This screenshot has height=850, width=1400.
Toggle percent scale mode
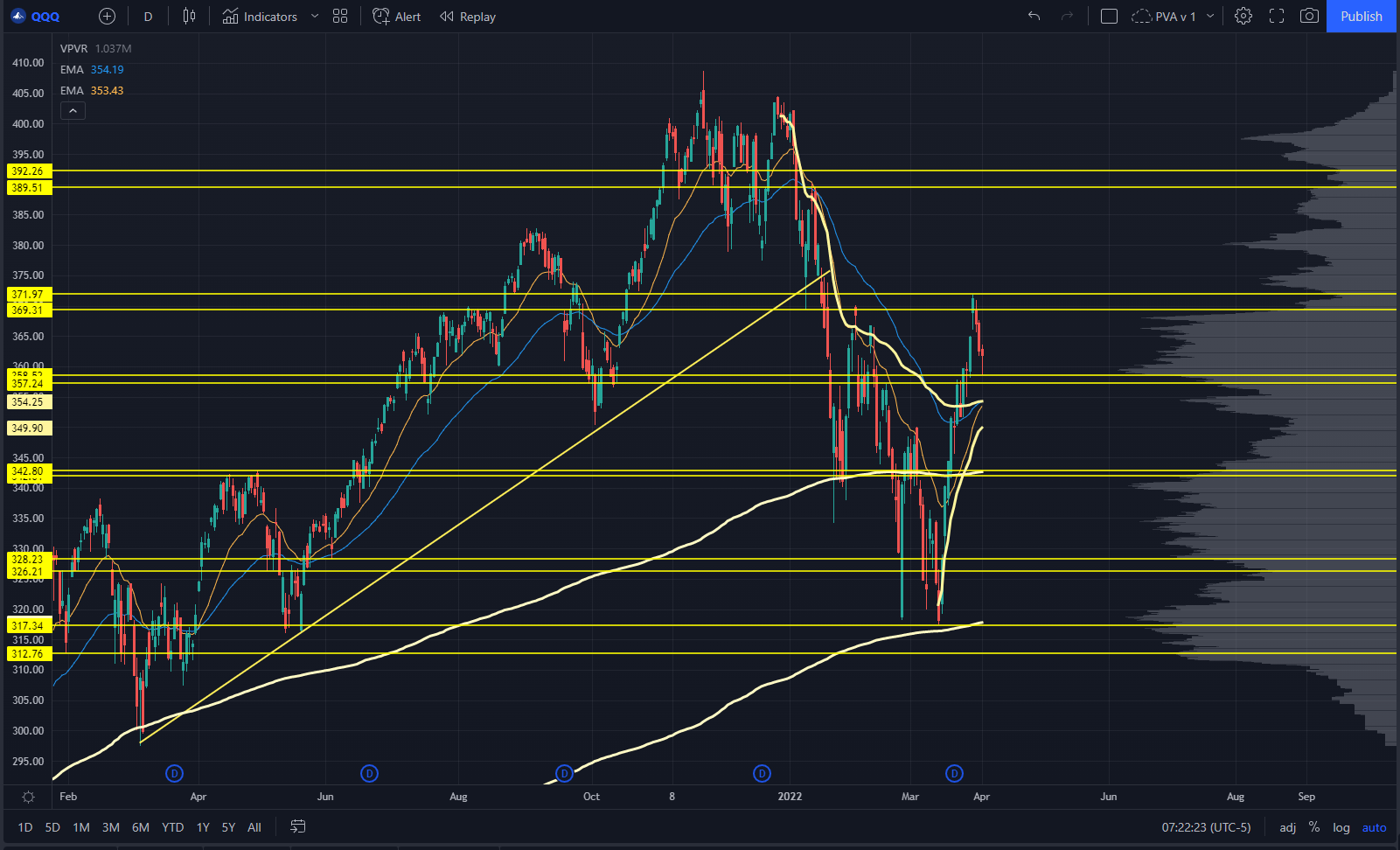pos(1314,827)
